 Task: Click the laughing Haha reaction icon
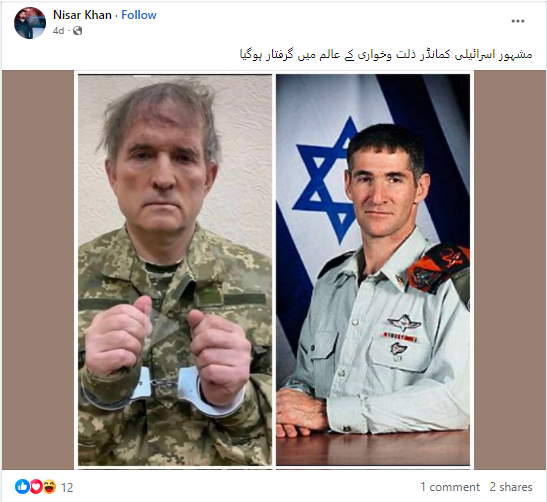coord(49,486)
